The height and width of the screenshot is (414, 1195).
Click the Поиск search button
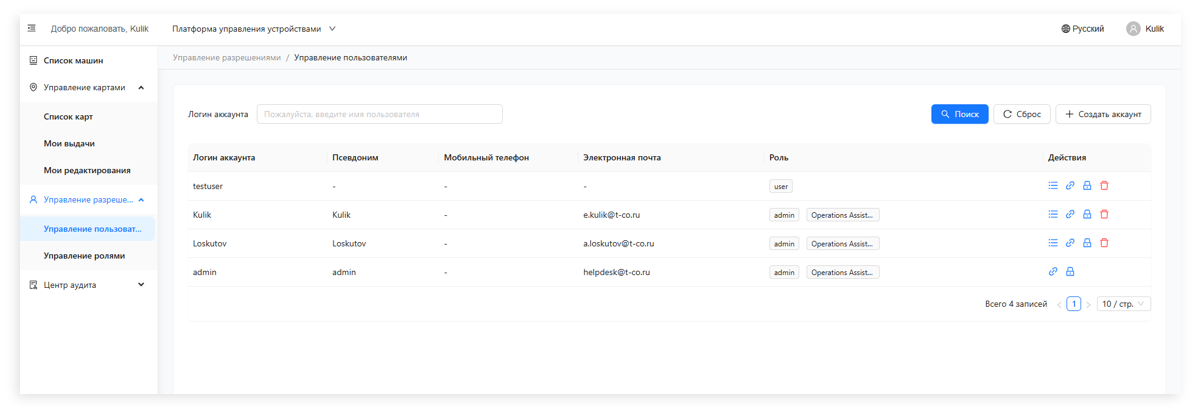(960, 114)
